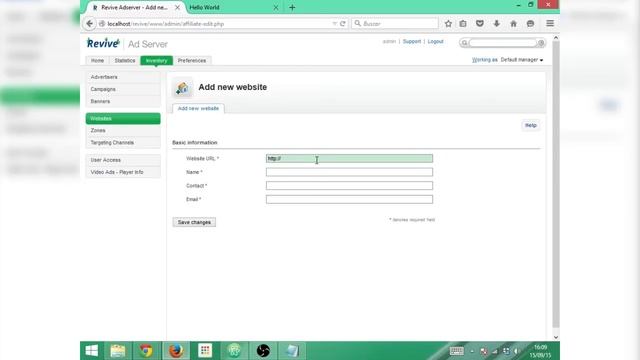Click the Save changes button
640x360 pixels.
click(x=194, y=222)
